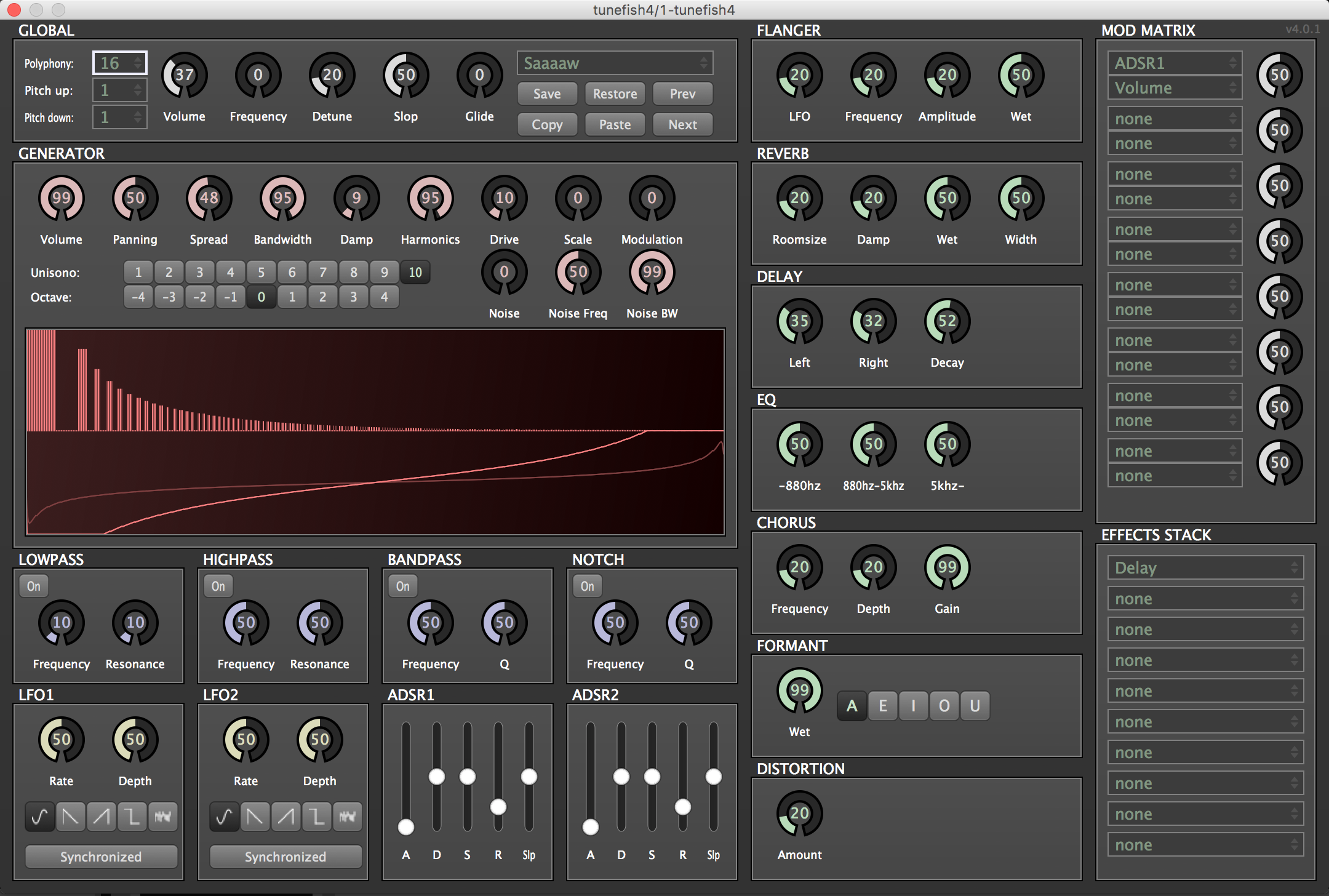Click the ADSR1 Sustain slider handle
Image resolution: width=1329 pixels, height=896 pixels.
[468, 777]
